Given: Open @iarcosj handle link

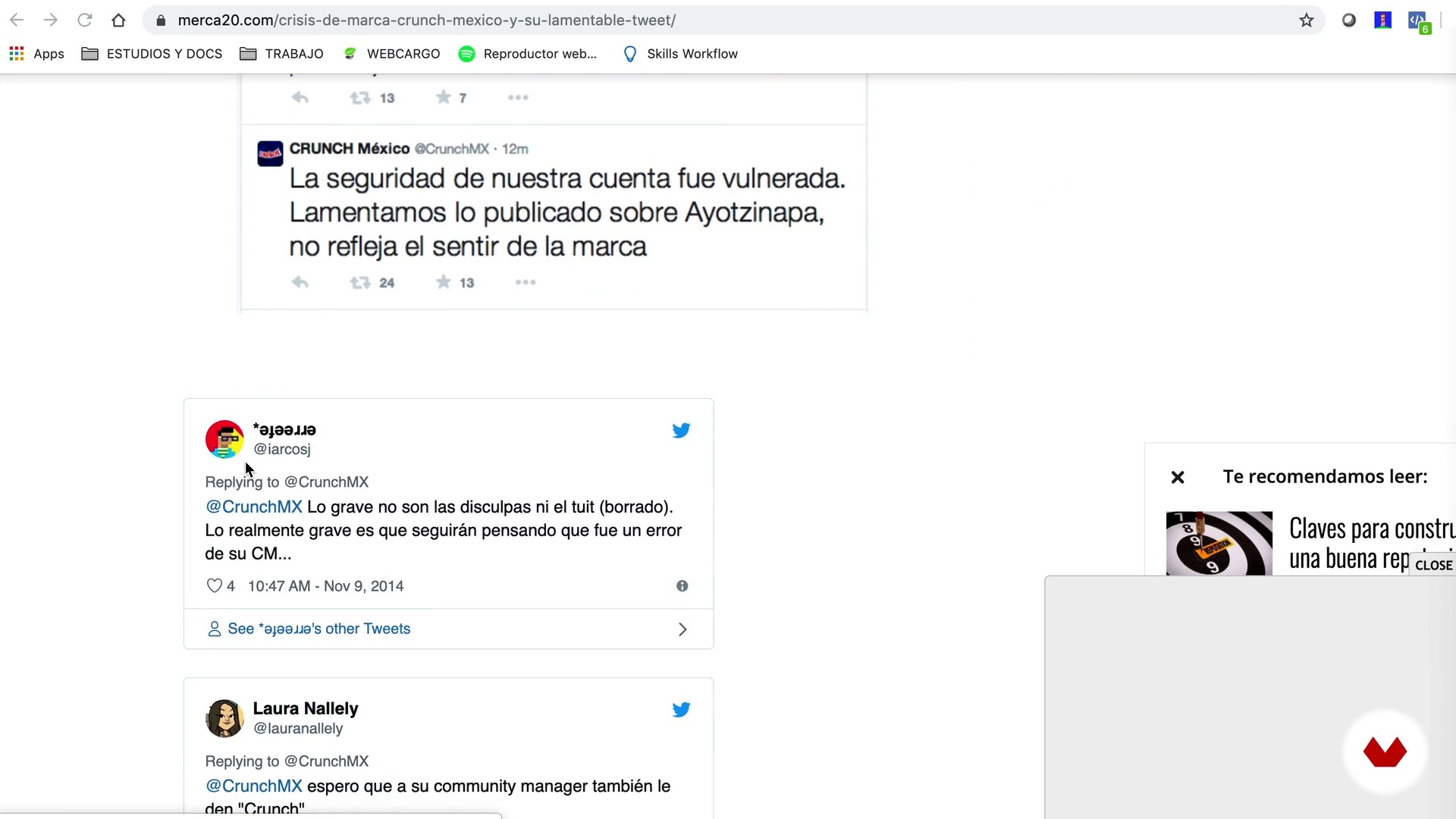Looking at the screenshot, I should 282,449.
